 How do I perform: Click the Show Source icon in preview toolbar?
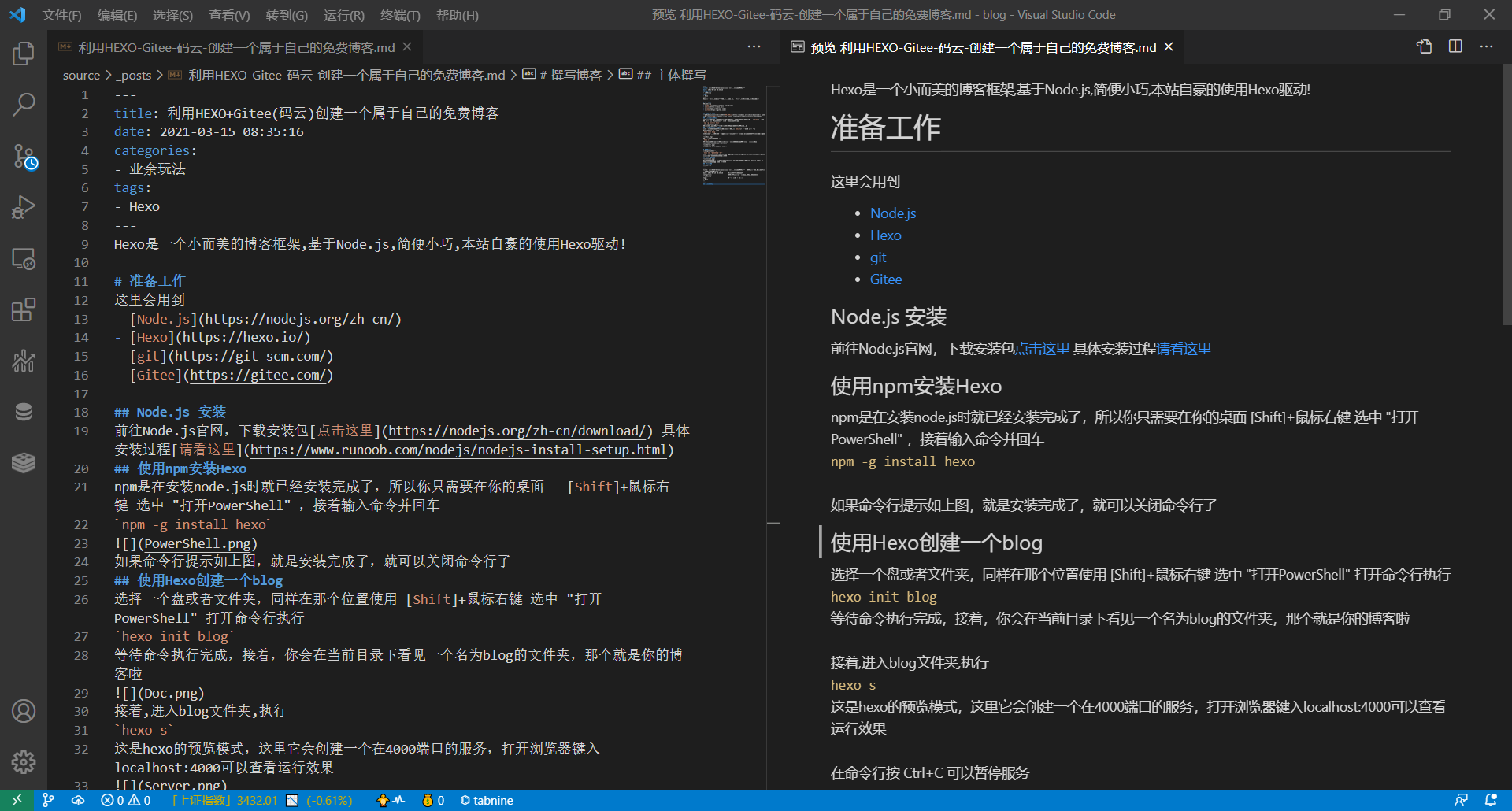pos(1424,46)
